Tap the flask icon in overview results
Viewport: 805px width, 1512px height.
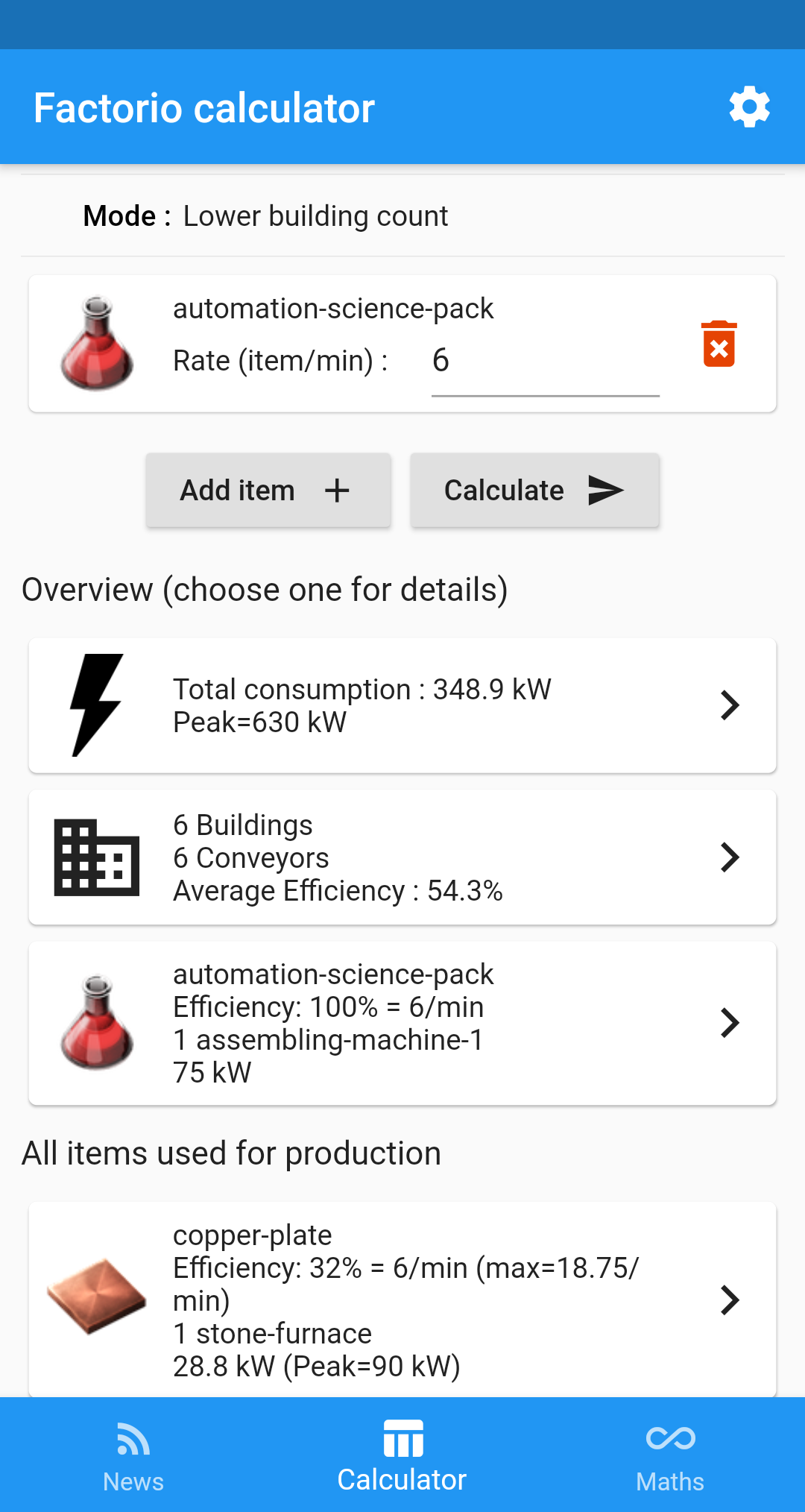point(97,1023)
